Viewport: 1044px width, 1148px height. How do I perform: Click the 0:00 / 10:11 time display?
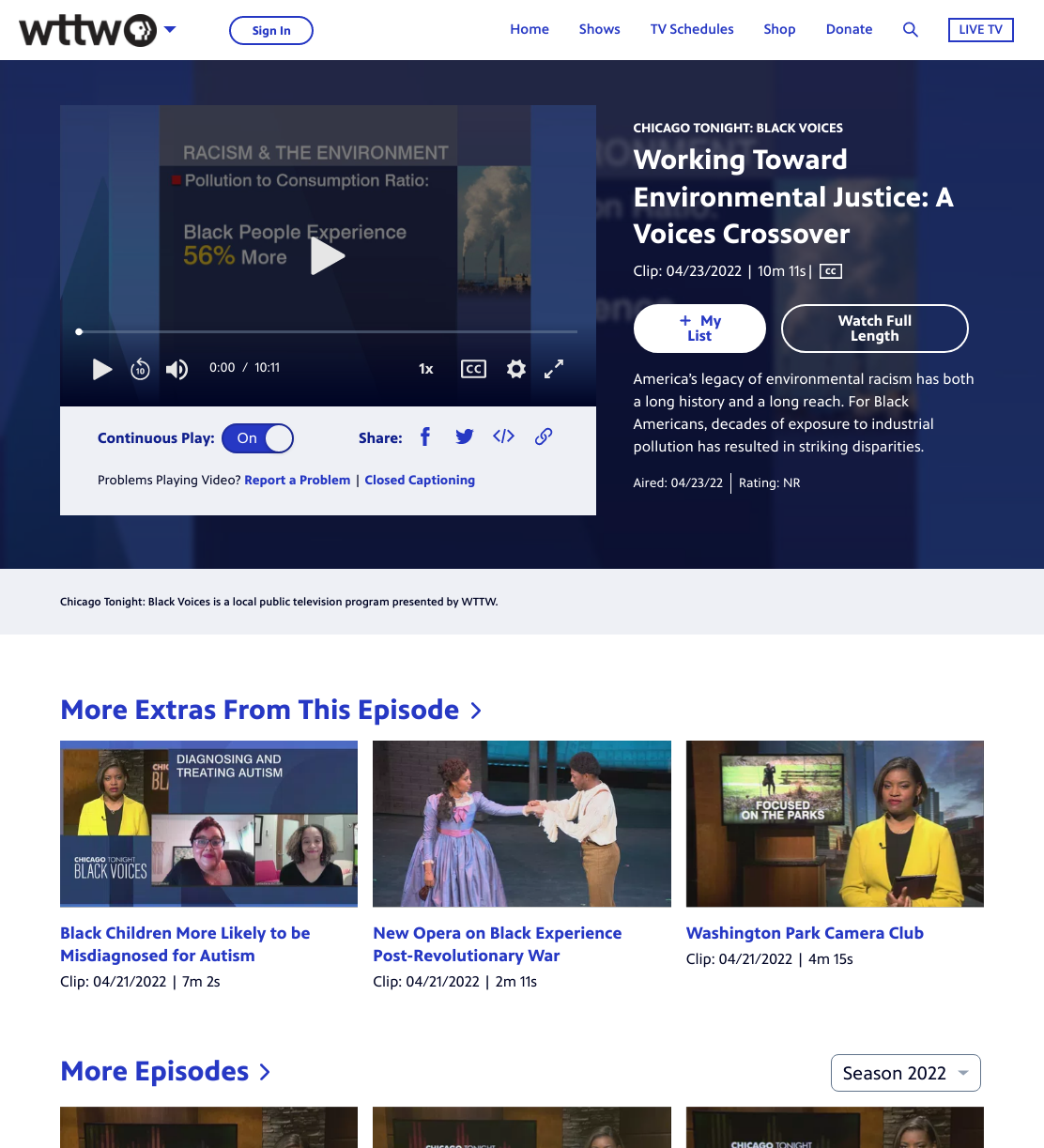[244, 368]
